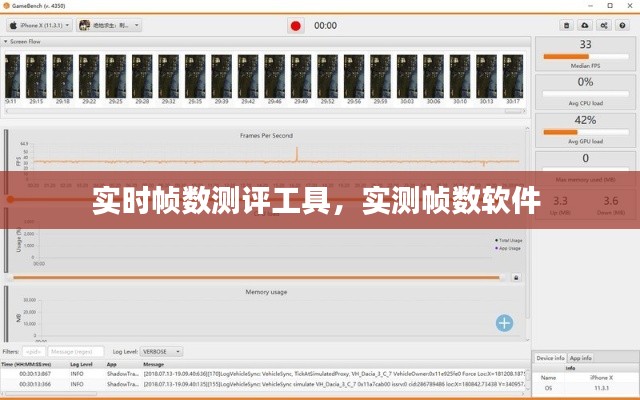The height and width of the screenshot is (400, 640).
Task: Open the iPhone X device dropdown
Action: tap(40, 25)
